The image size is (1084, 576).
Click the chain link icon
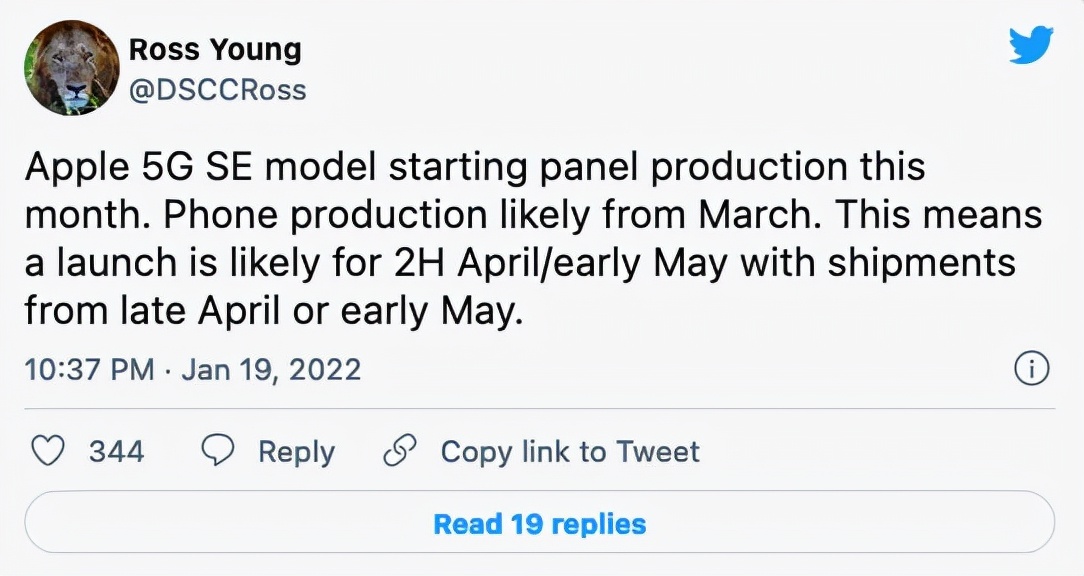tap(400, 451)
